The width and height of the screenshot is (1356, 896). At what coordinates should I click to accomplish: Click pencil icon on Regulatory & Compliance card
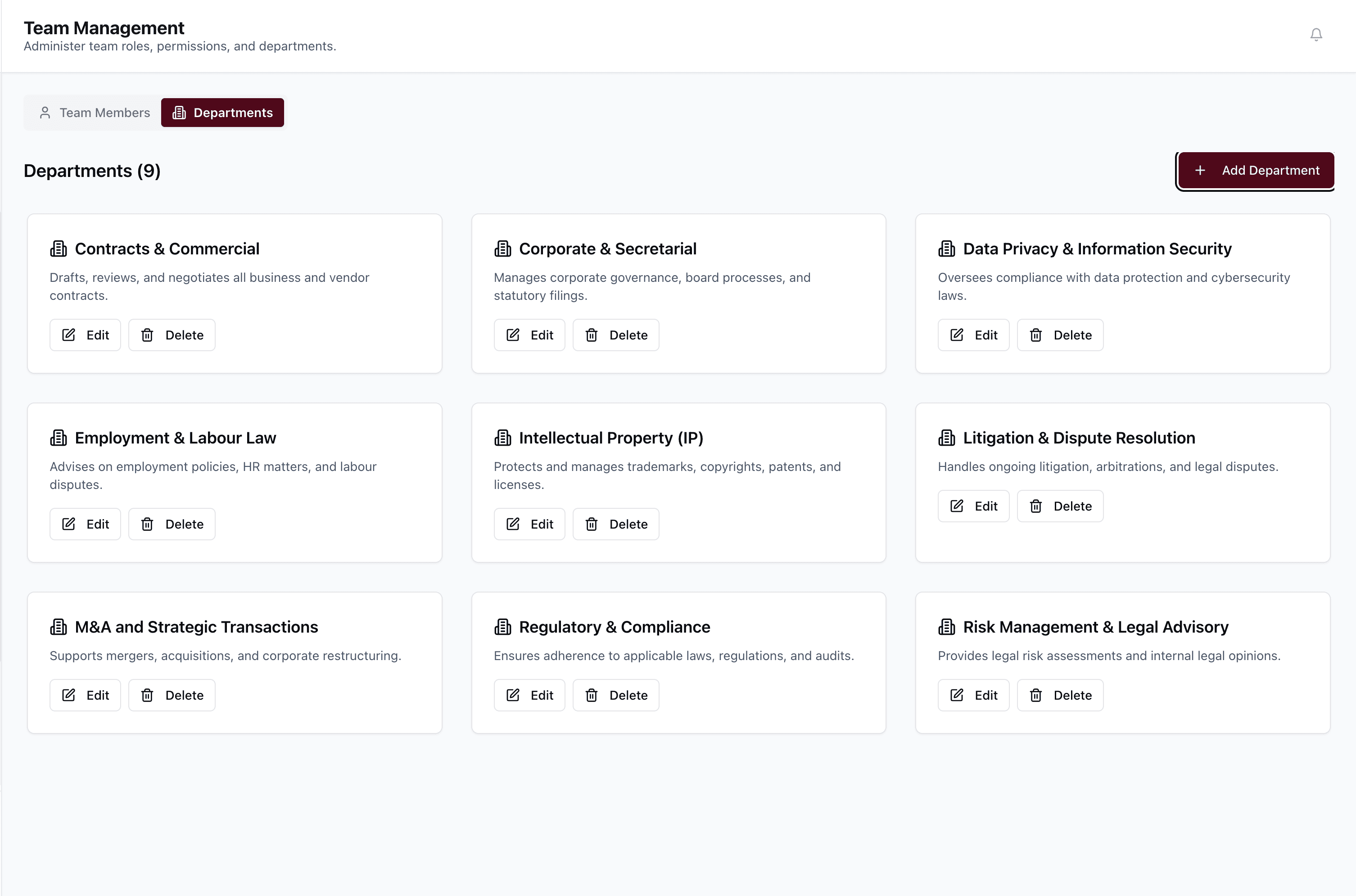[512, 695]
